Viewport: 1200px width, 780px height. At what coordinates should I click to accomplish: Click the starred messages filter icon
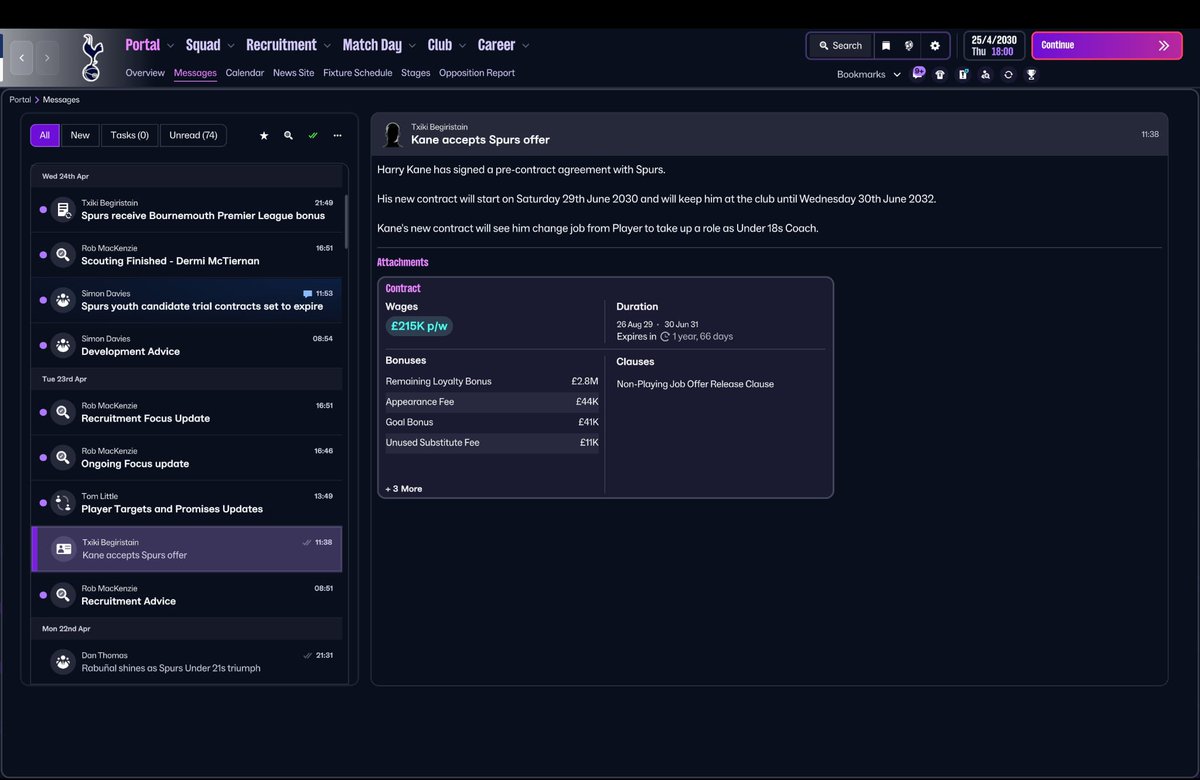[264, 135]
